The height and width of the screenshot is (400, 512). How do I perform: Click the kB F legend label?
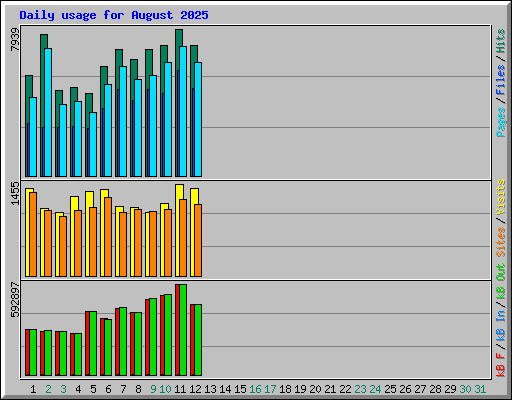(501, 365)
